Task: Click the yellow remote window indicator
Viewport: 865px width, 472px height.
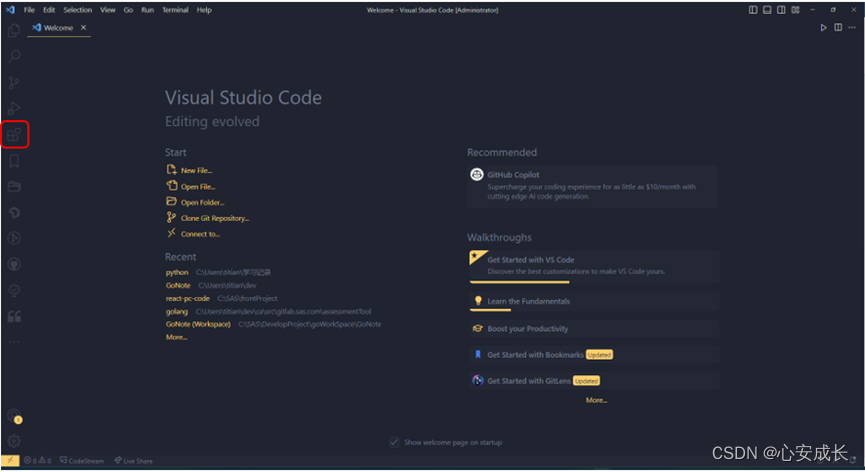Action: click(10, 460)
